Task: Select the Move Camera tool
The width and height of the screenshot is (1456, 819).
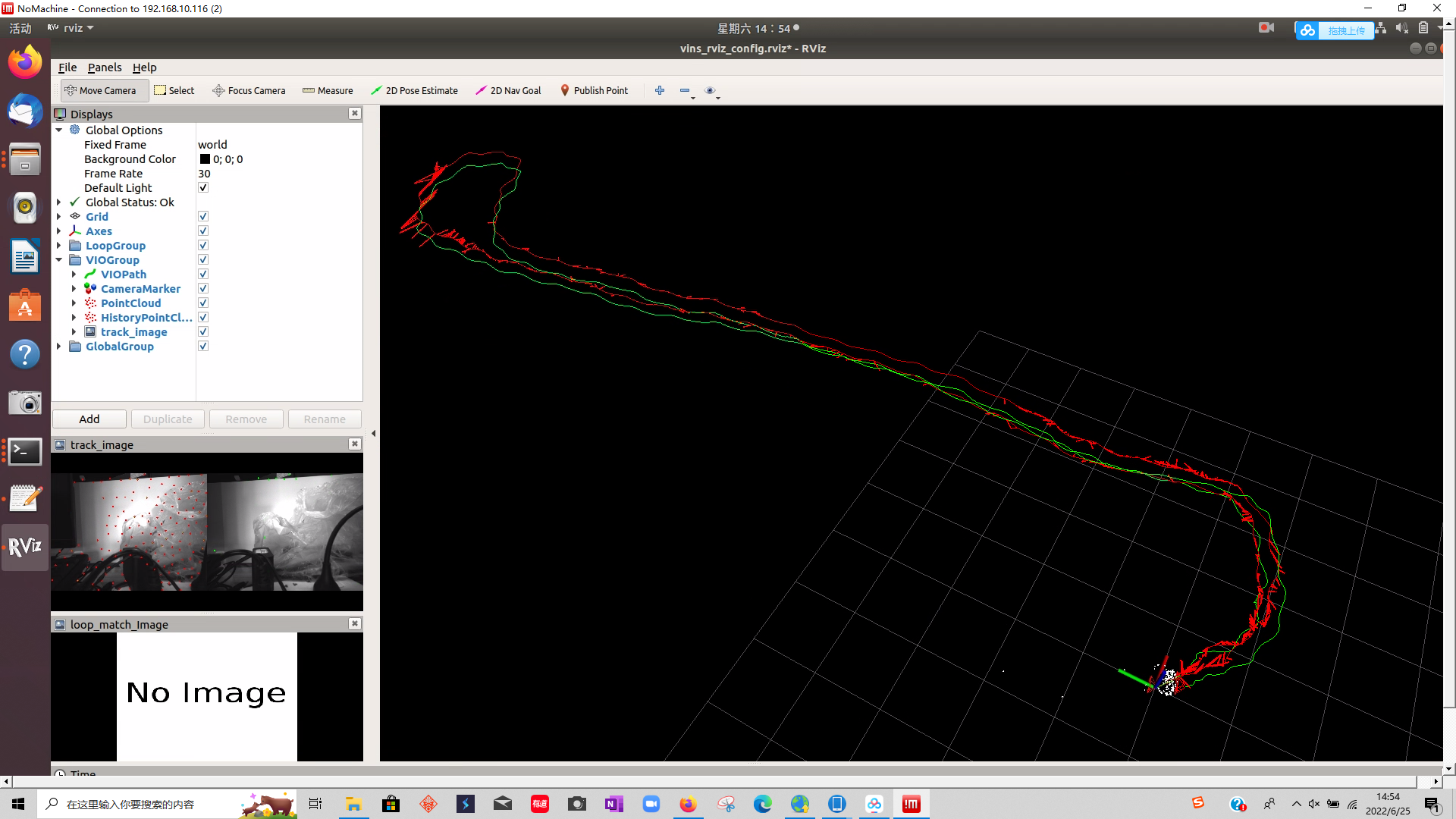Action: pos(100,90)
